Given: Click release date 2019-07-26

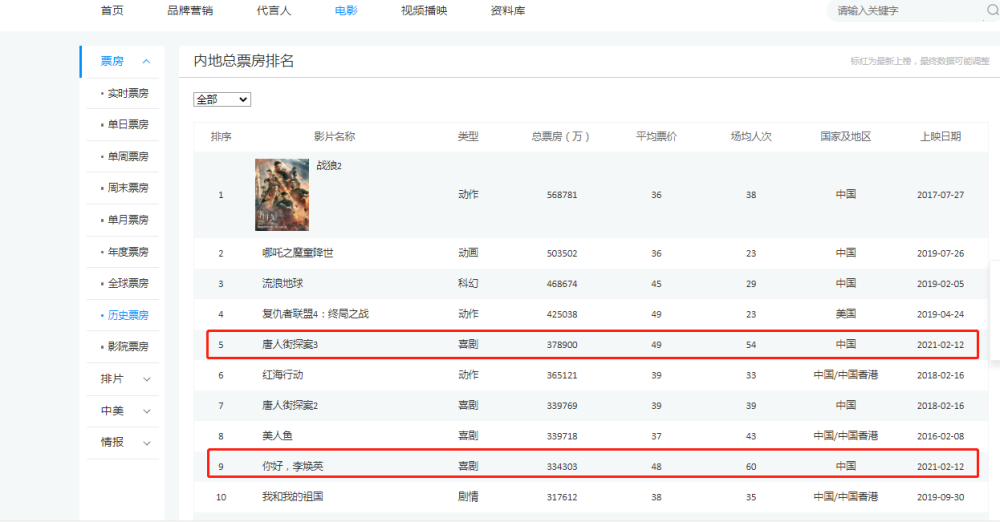Looking at the screenshot, I should [x=941, y=253].
